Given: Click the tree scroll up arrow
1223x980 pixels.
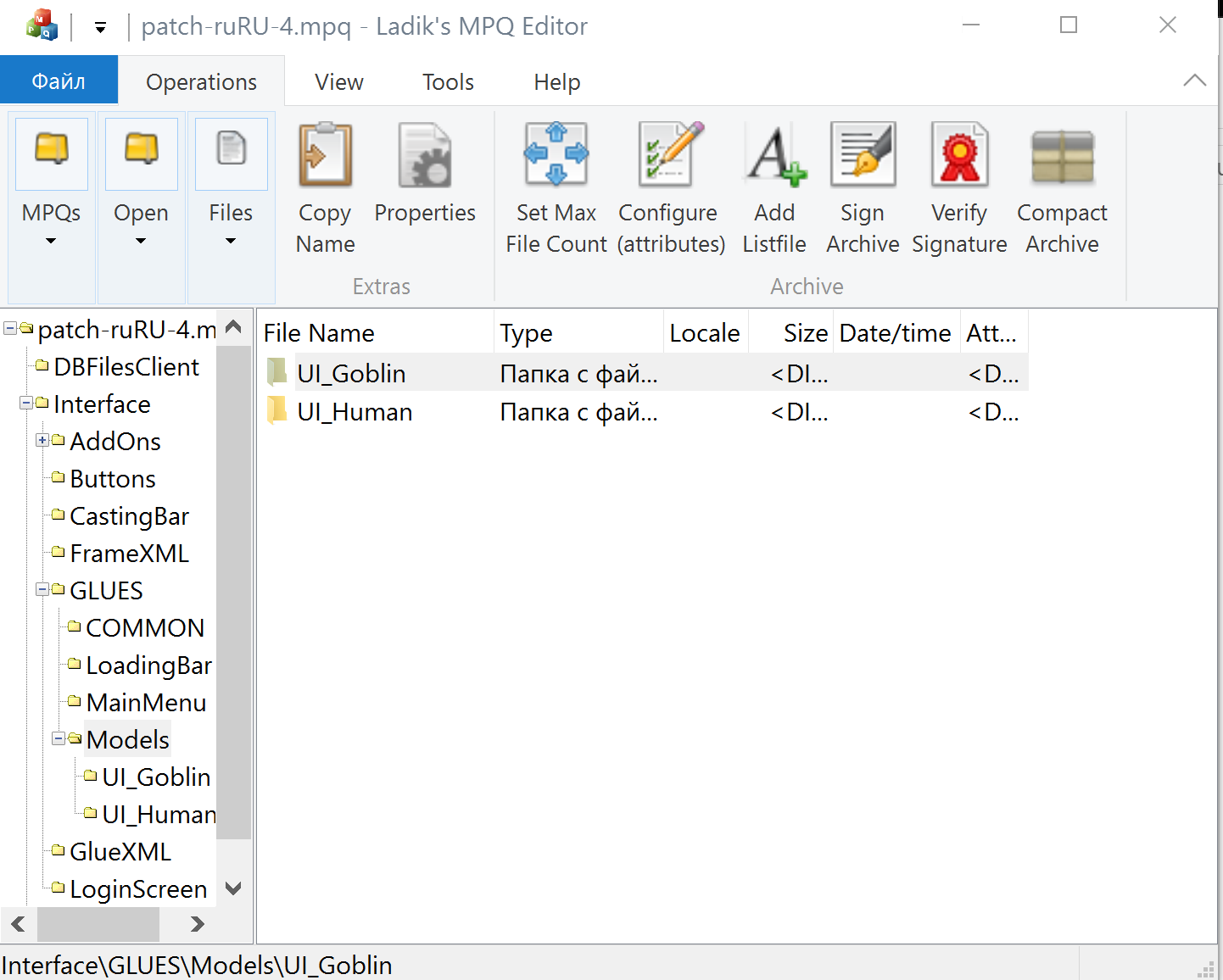Looking at the screenshot, I should click(x=234, y=327).
